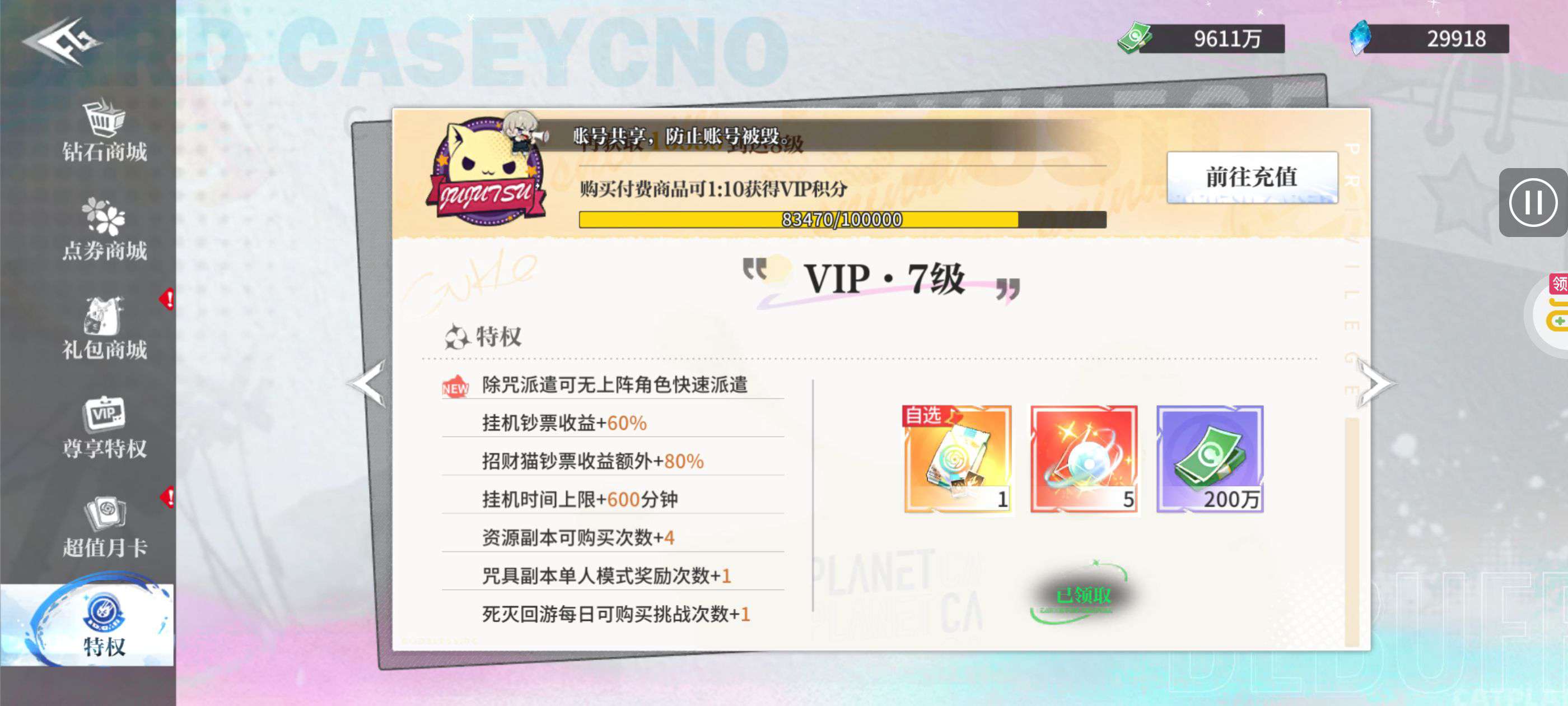Click the green cash currency icon
This screenshot has height=706, width=1568.
pos(1133,38)
